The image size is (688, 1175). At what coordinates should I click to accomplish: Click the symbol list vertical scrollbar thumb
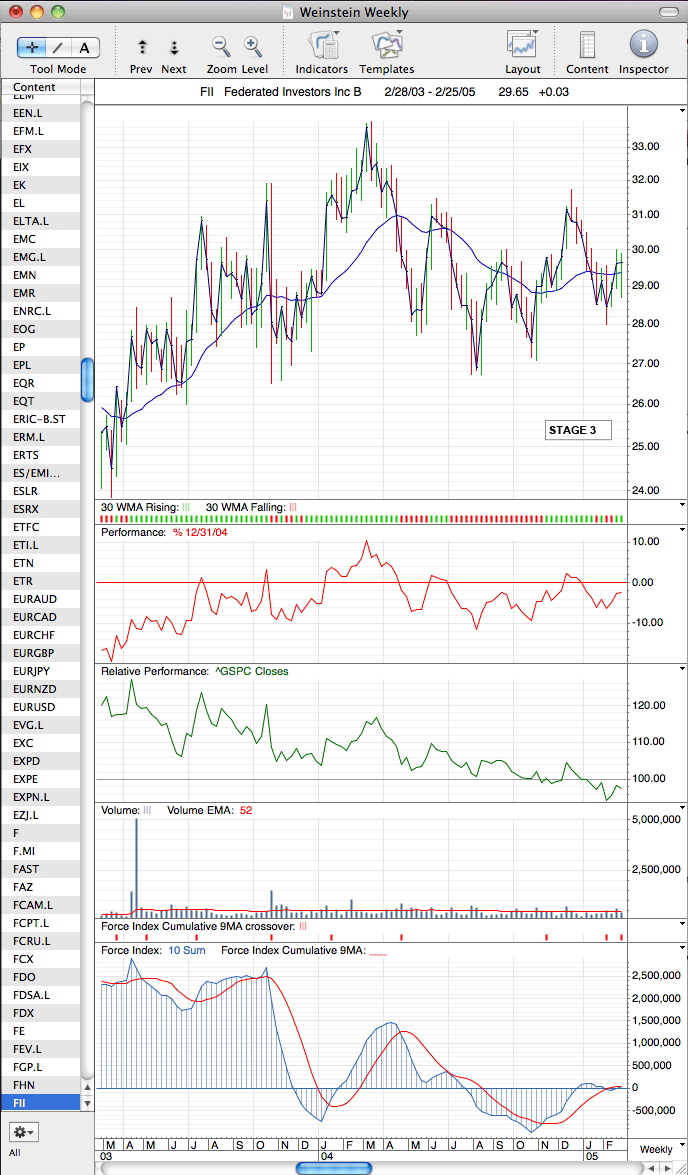pyautogui.click(x=88, y=381)
